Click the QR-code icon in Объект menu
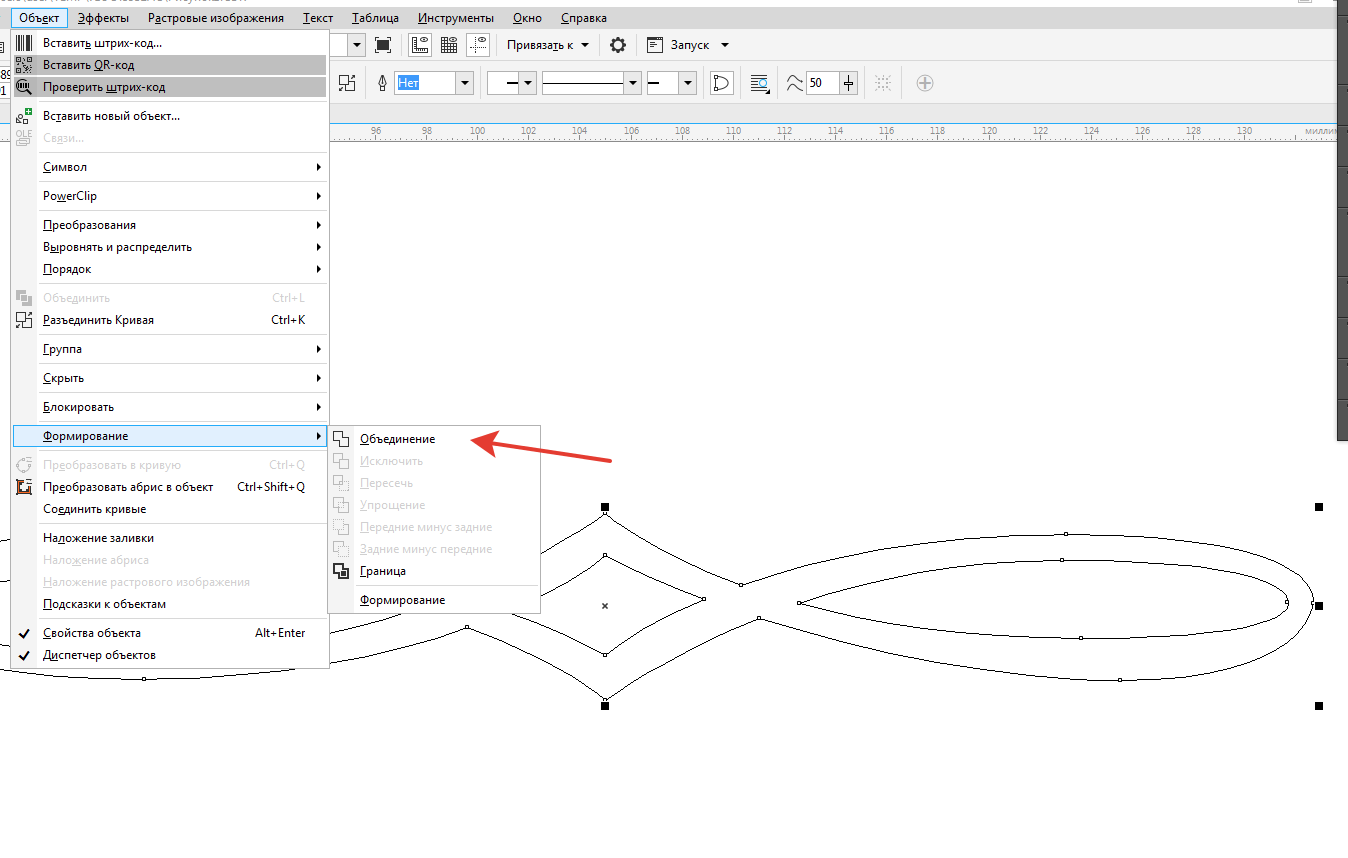The image size is (1348, 858). (x=23, y=65)
